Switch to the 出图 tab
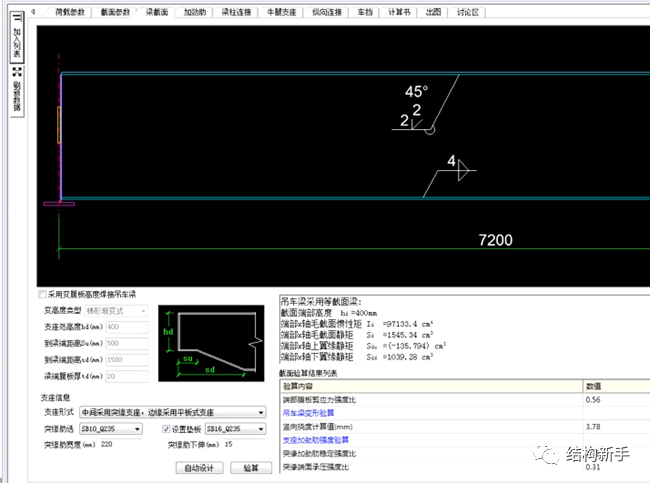Screen dimensions: 650x483 [433, 12]
